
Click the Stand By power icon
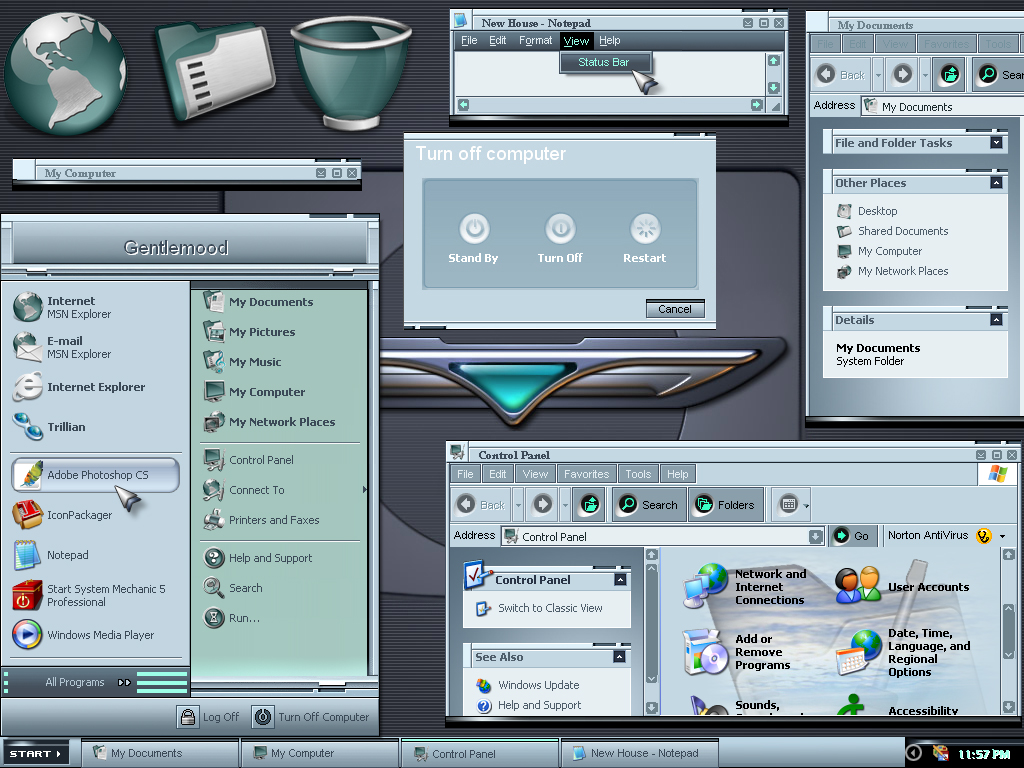coord(474,229)
